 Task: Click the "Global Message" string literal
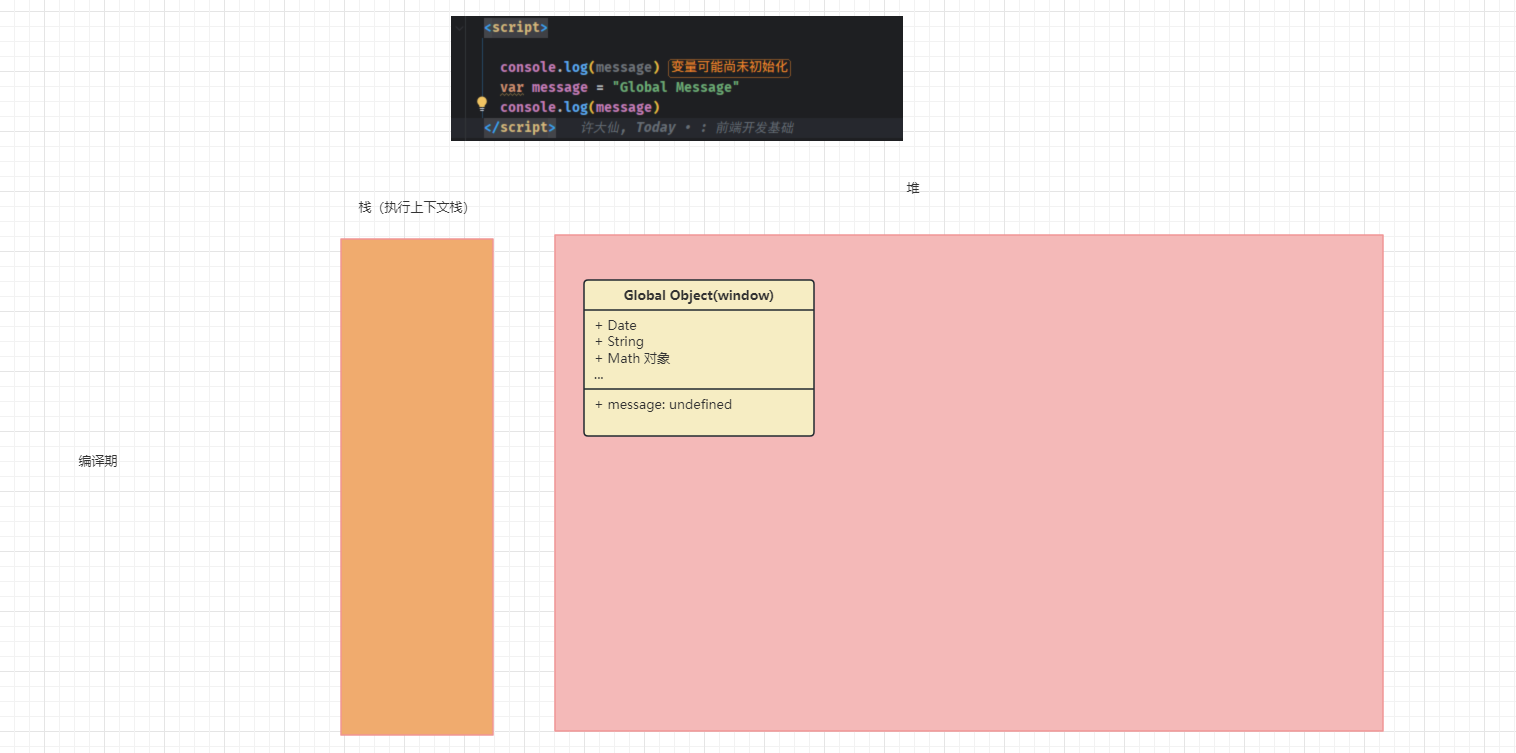675,87
